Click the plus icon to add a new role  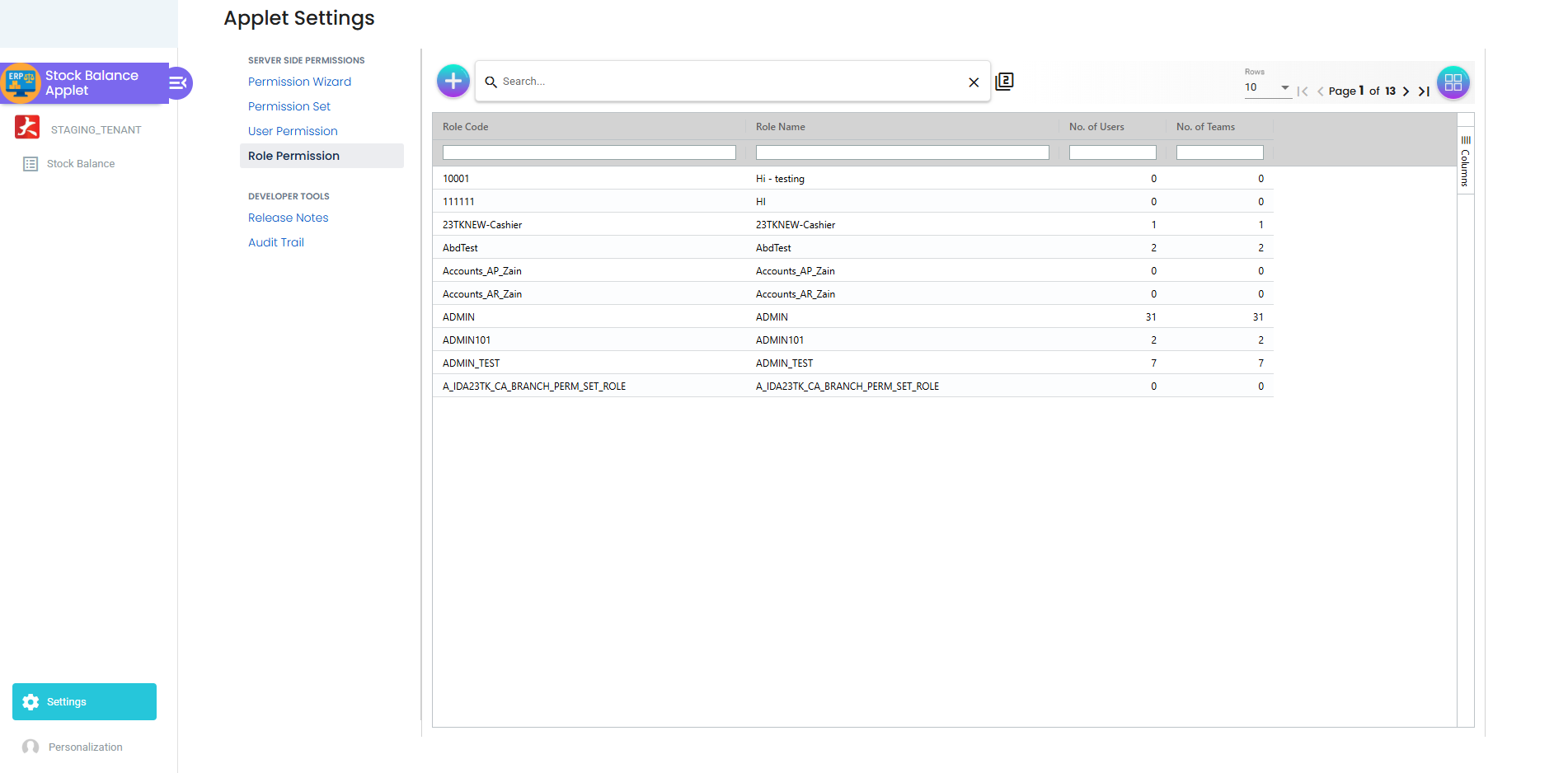453,81
